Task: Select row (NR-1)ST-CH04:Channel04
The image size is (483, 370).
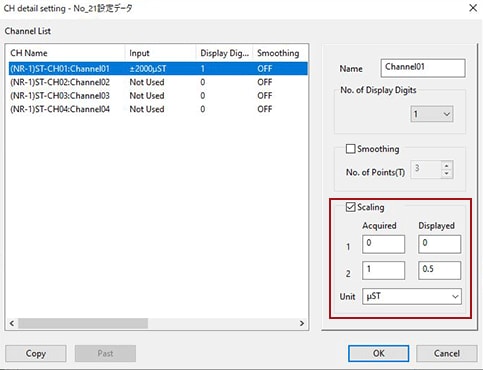Action: 158,109
